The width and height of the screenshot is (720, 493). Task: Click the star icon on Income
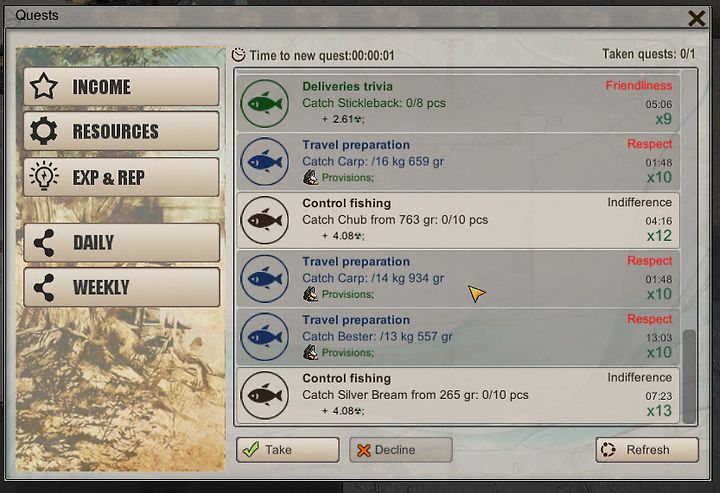[44, 86]
